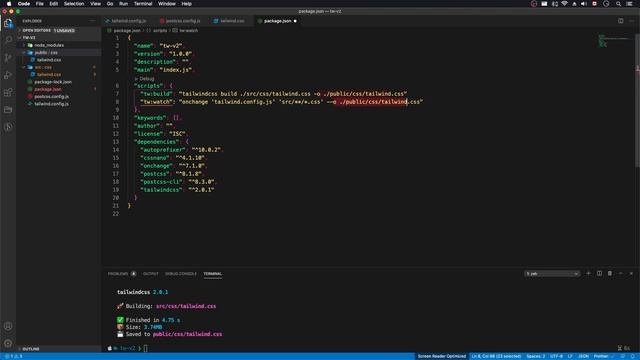
Task: Open the Run and Debug view
Action: [8, 75]
